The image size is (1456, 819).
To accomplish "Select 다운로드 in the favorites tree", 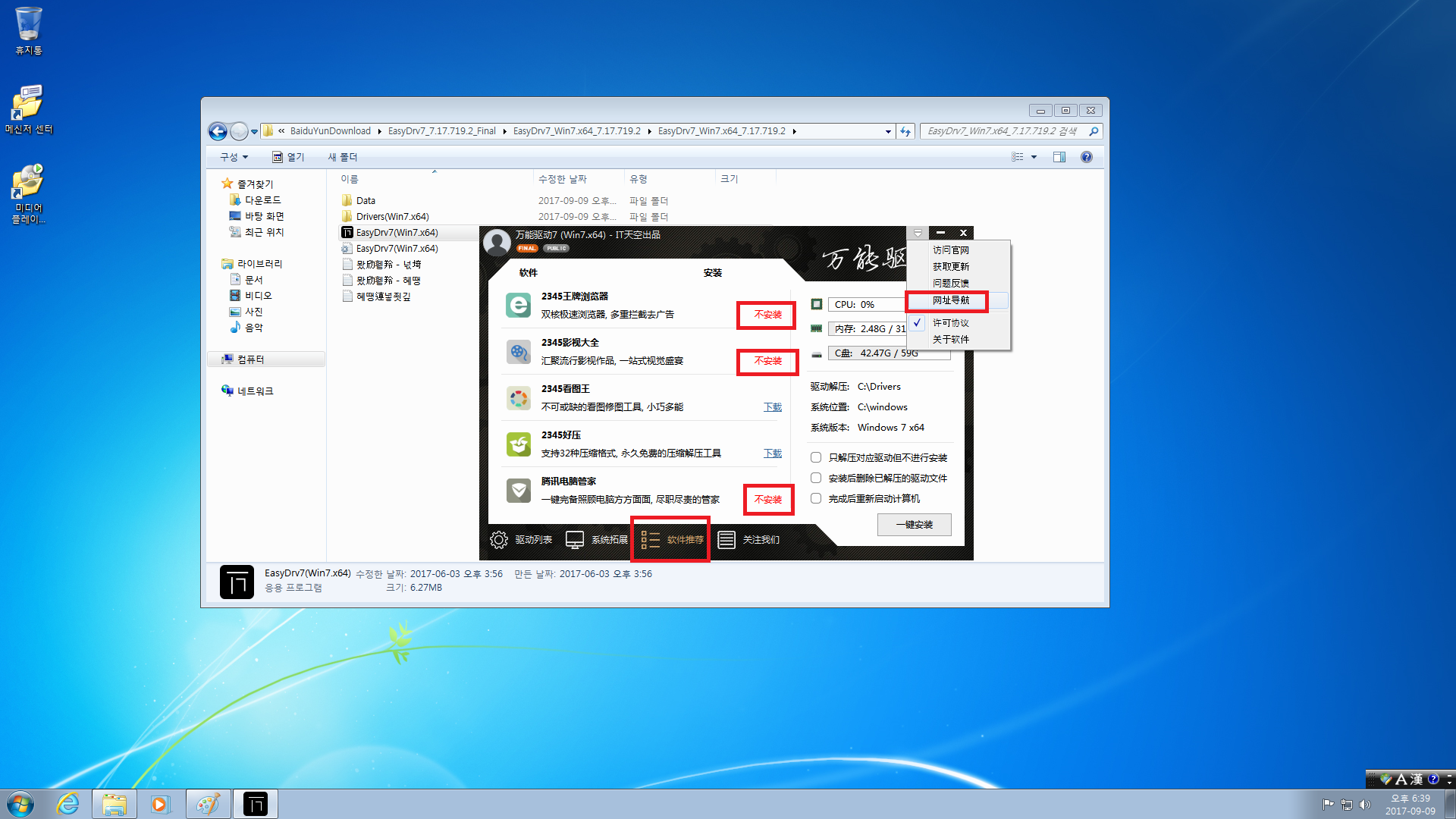I will (262, 200).
